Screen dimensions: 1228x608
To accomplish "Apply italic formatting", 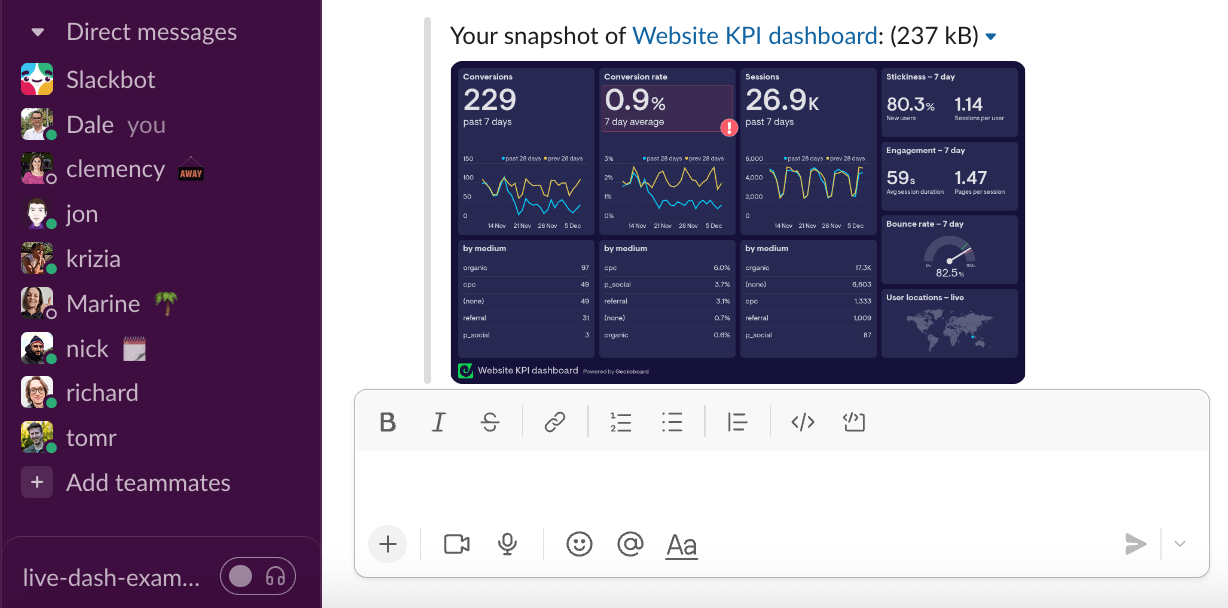I will pos(438,422).
